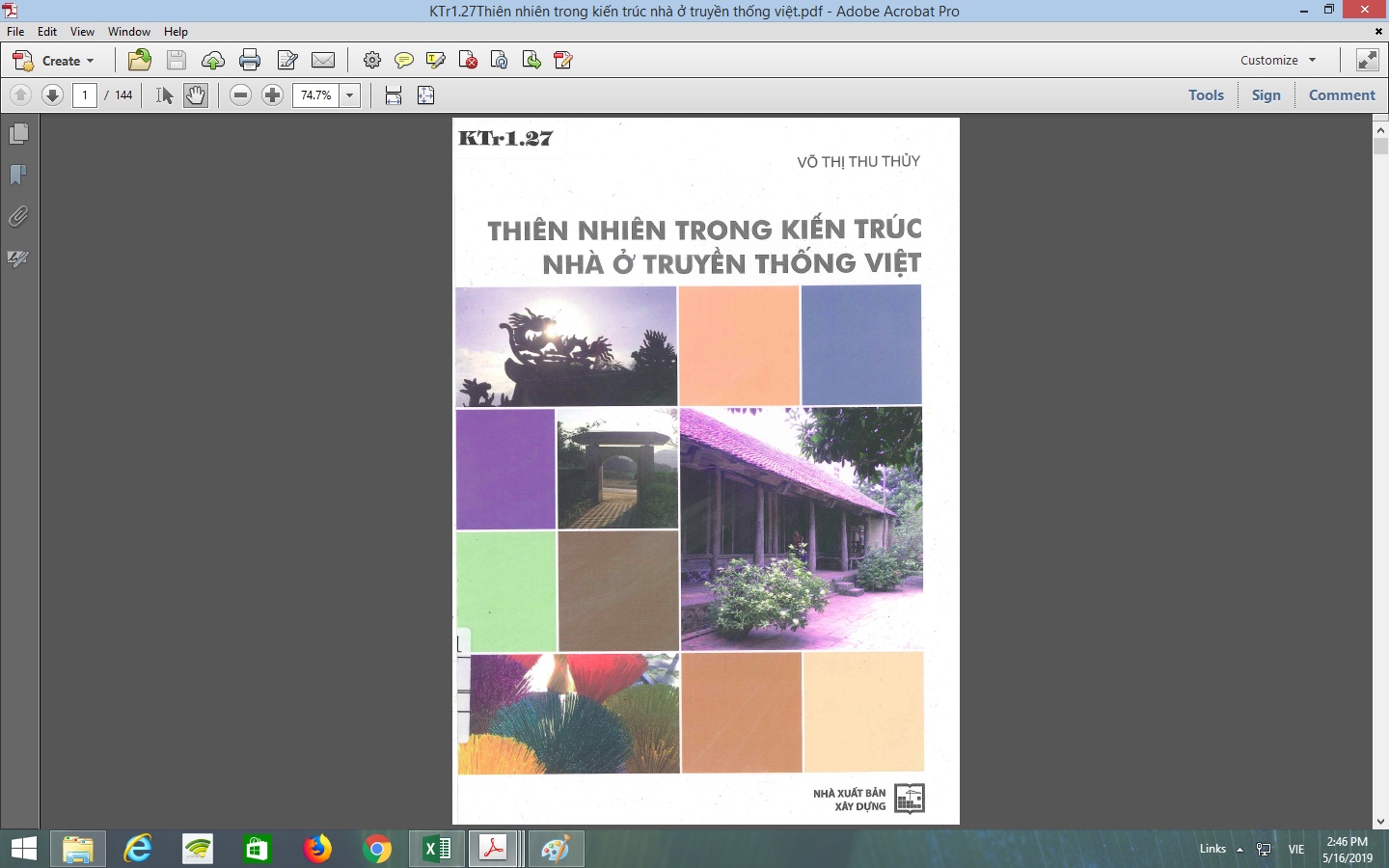The height and width of the screenshot is (868, 1389).
Task: Open the Tools pane
Action: 1206,95
